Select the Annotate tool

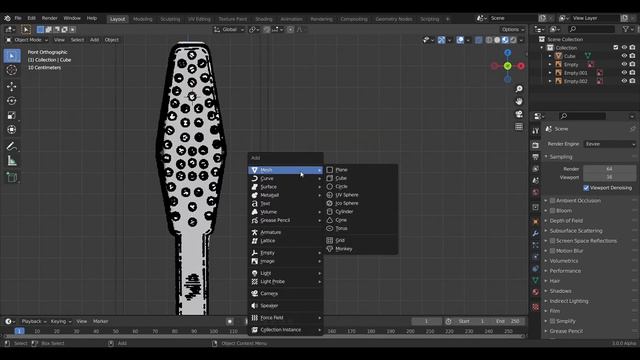click(x=12, y=146)
